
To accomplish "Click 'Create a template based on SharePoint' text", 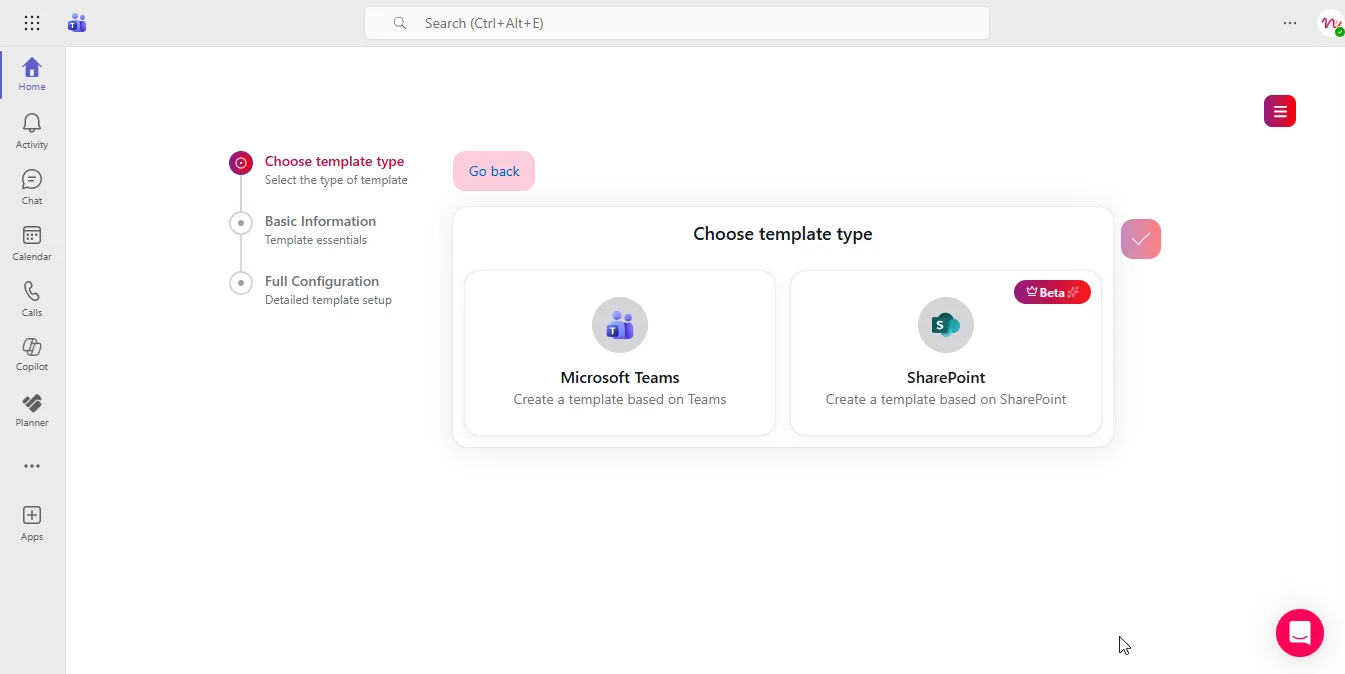I will click(946, 399).
